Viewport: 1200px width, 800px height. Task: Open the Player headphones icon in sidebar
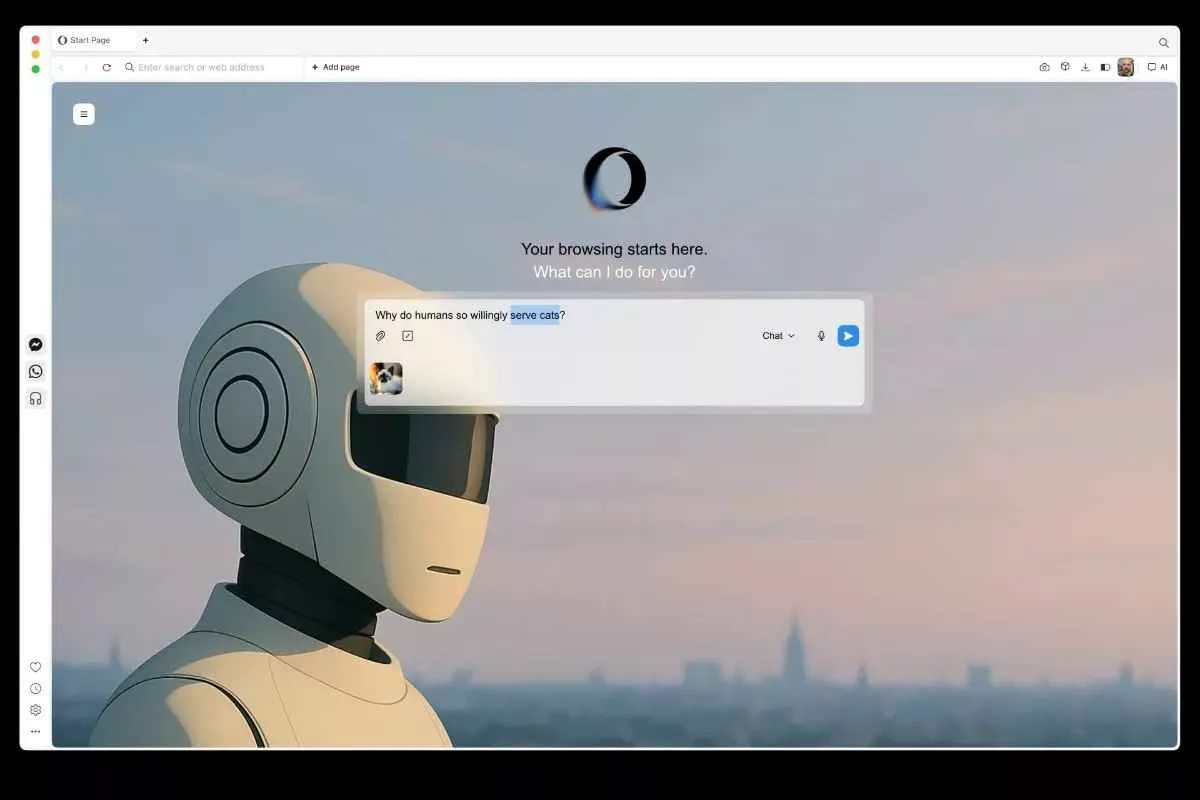[35, 398]
